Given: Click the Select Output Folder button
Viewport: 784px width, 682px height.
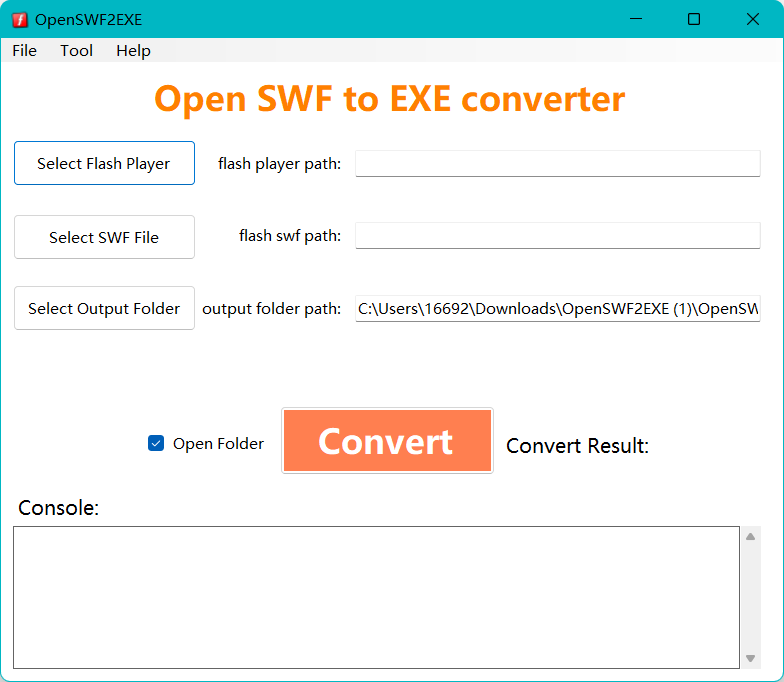Looking at the screenshot, I should (104, 308).
